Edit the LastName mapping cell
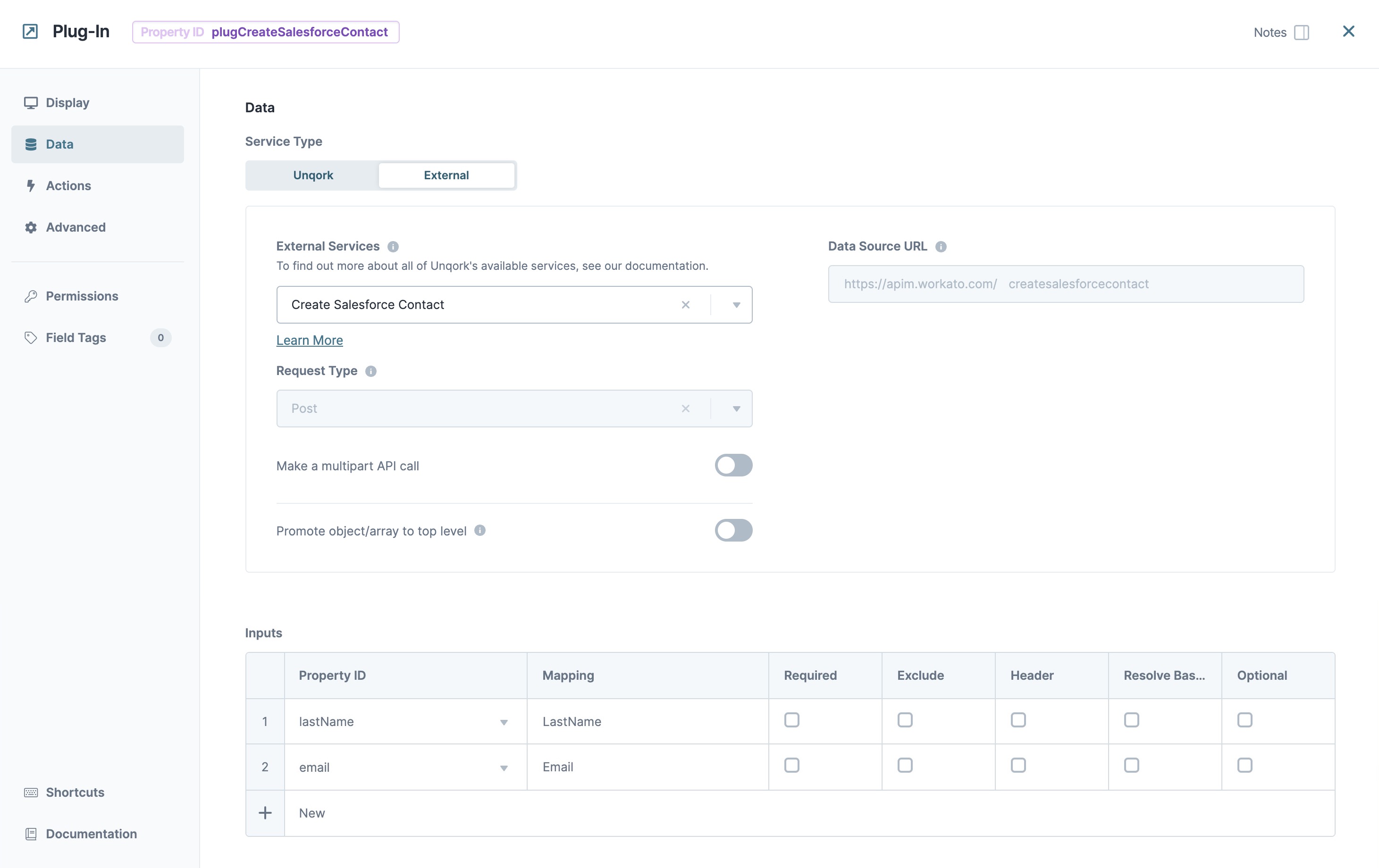This screenshot has height=868, width=1379. click(x=647, y=721)
